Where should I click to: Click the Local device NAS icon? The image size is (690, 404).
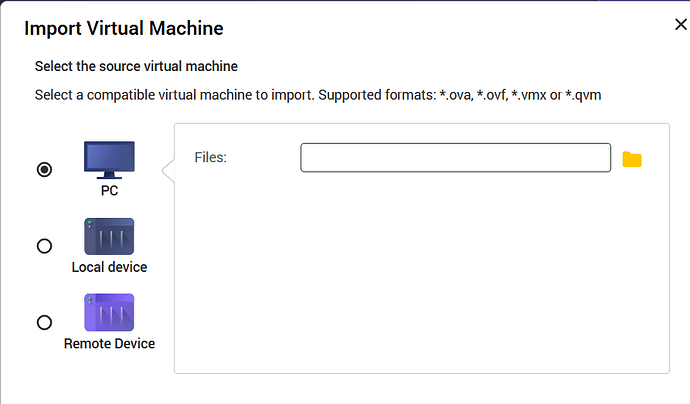pos(109,237)
